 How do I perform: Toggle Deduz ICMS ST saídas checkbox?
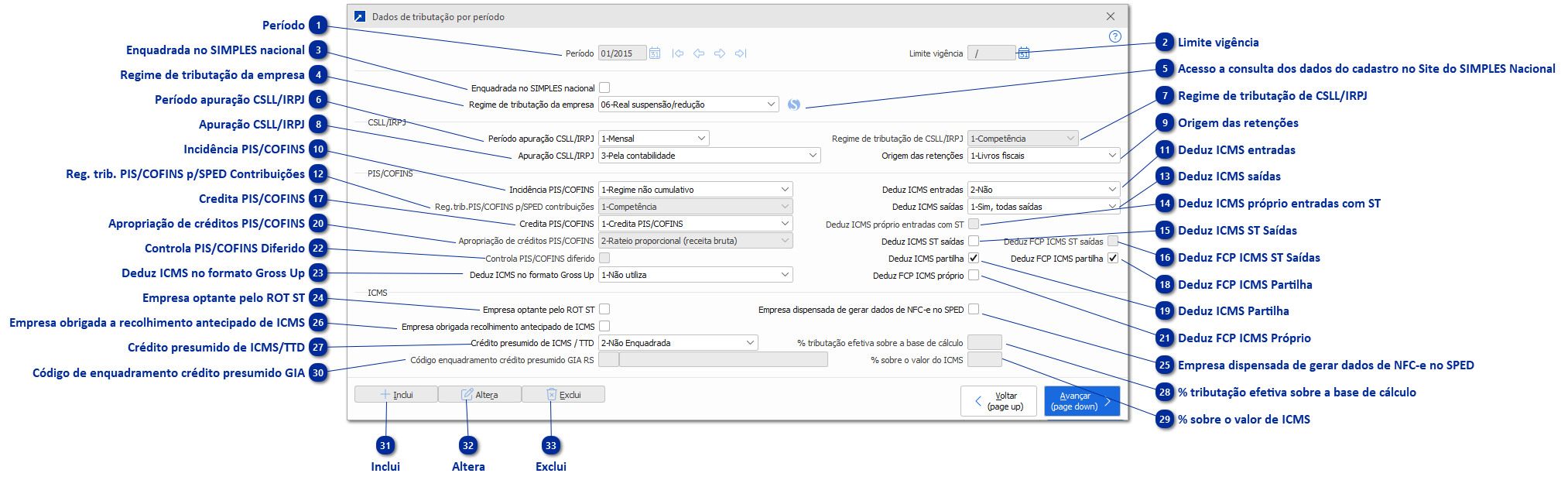point(974,241)
